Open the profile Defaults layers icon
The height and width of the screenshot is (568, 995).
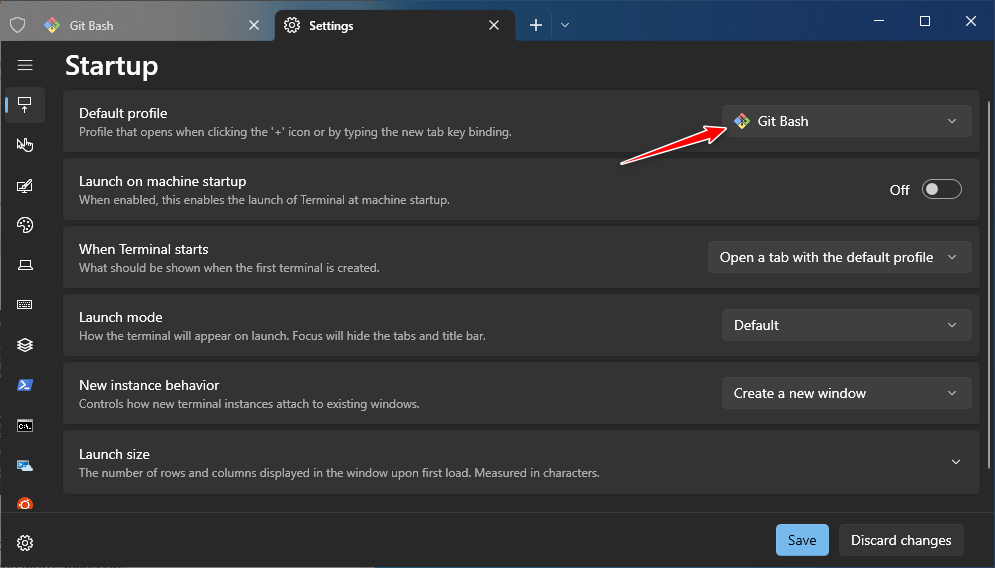click(25, 345)
